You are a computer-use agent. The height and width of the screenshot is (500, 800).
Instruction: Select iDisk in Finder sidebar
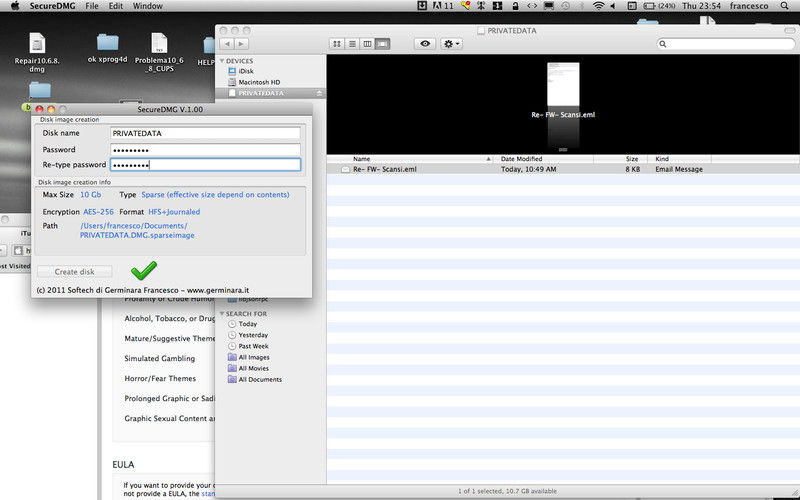pos(246,71)
